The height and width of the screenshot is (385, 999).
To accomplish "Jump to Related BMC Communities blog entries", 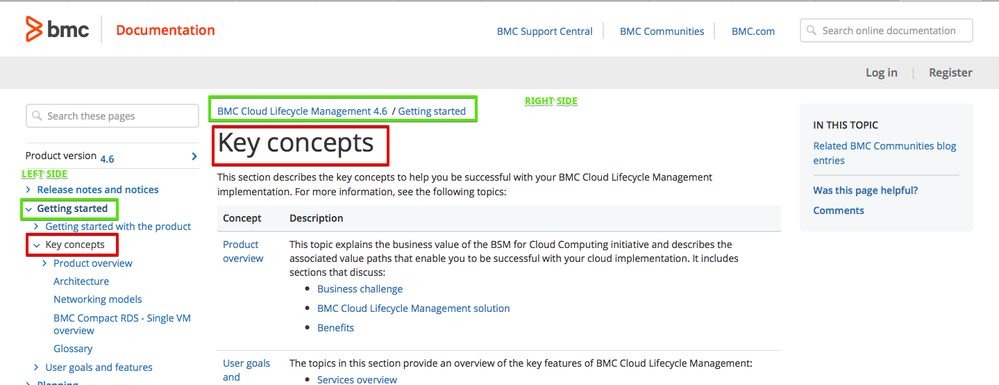I will (884, 153).
